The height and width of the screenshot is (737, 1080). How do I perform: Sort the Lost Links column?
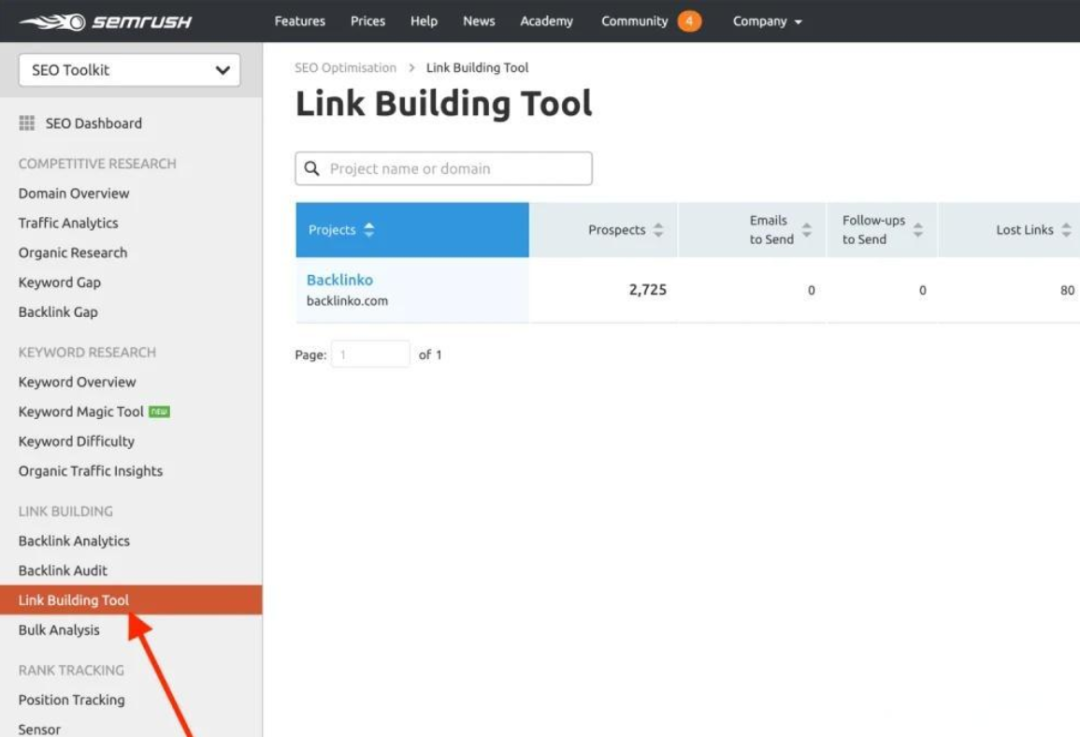1066,230
